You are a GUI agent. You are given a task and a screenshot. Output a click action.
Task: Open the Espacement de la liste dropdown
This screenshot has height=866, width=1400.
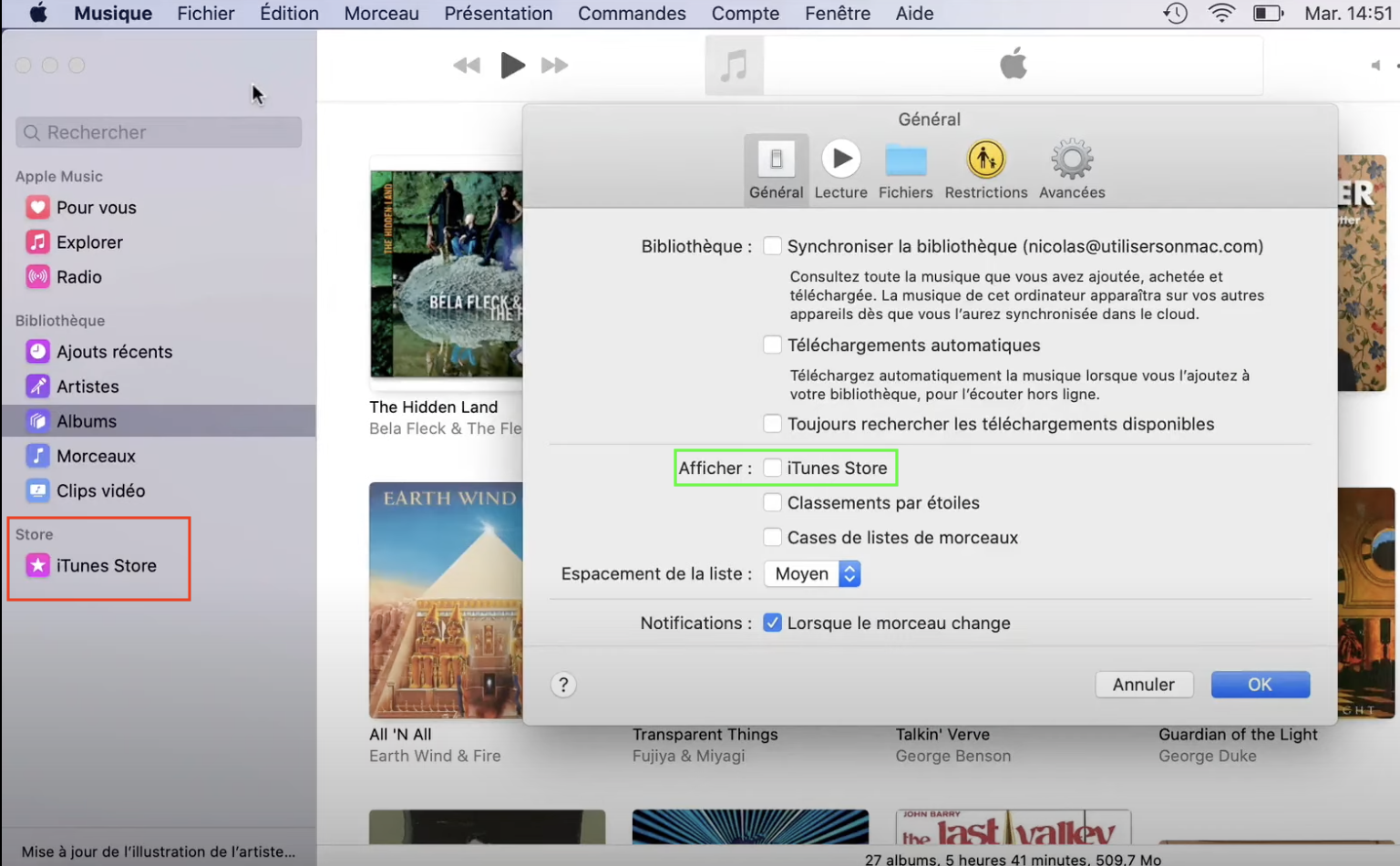pos(812,574)
